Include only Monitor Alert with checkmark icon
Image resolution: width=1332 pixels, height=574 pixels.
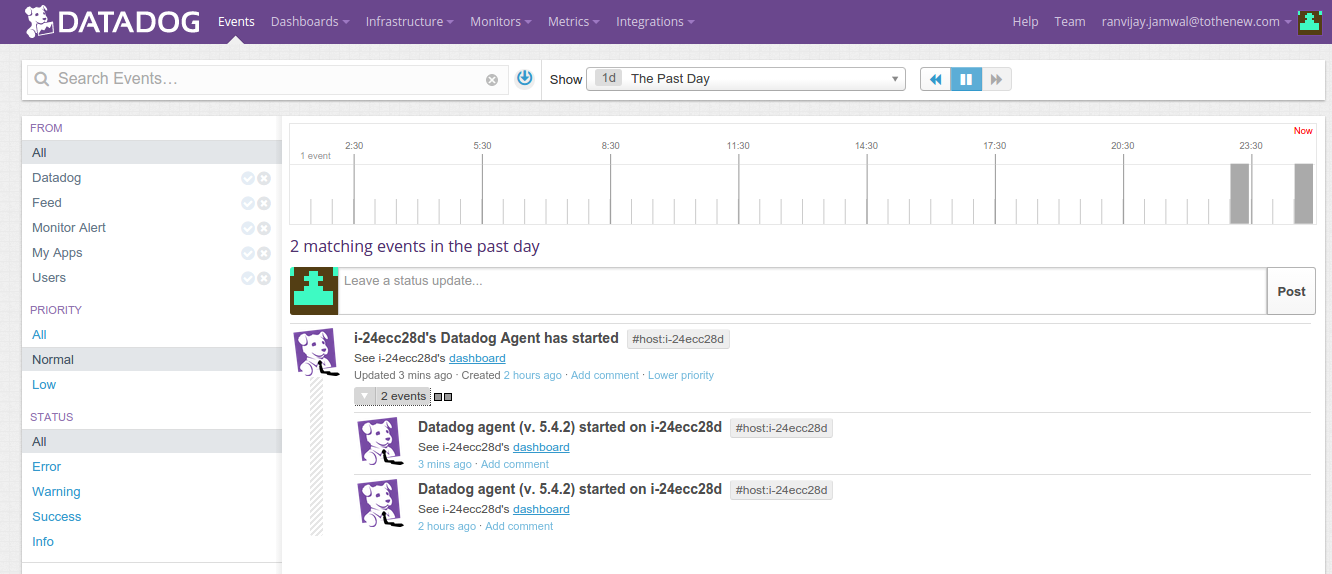point(248,228)
